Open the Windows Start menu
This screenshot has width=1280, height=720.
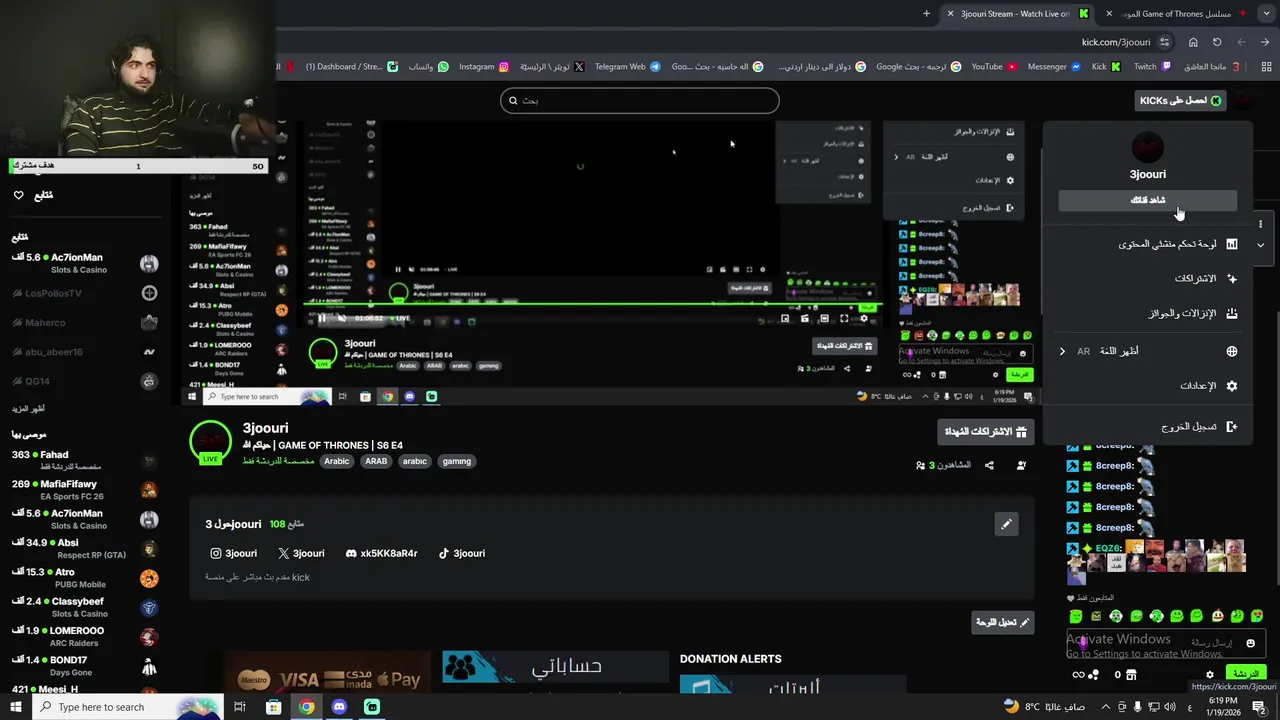point(16,707)
